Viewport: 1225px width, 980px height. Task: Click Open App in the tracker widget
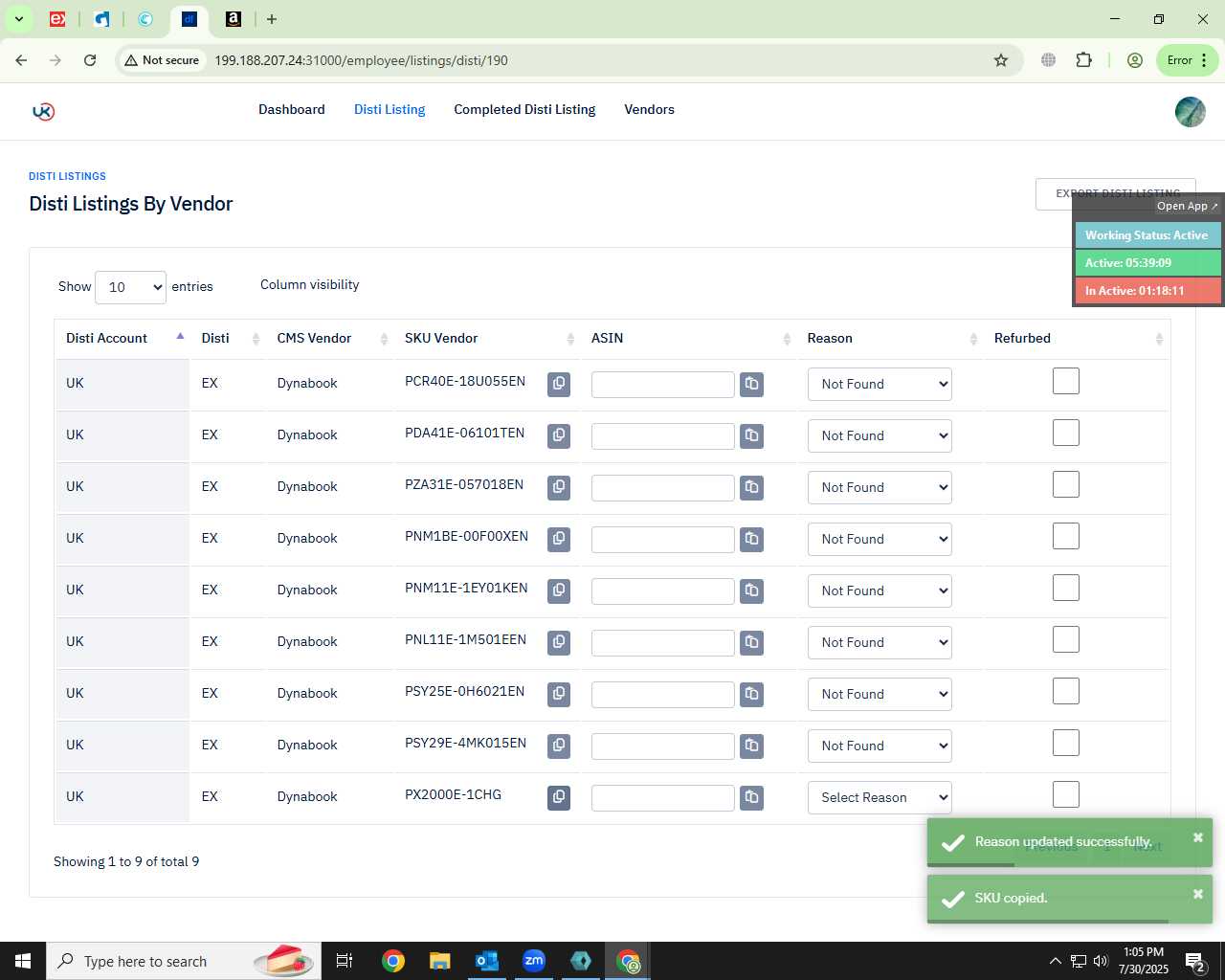(1187, 206)
